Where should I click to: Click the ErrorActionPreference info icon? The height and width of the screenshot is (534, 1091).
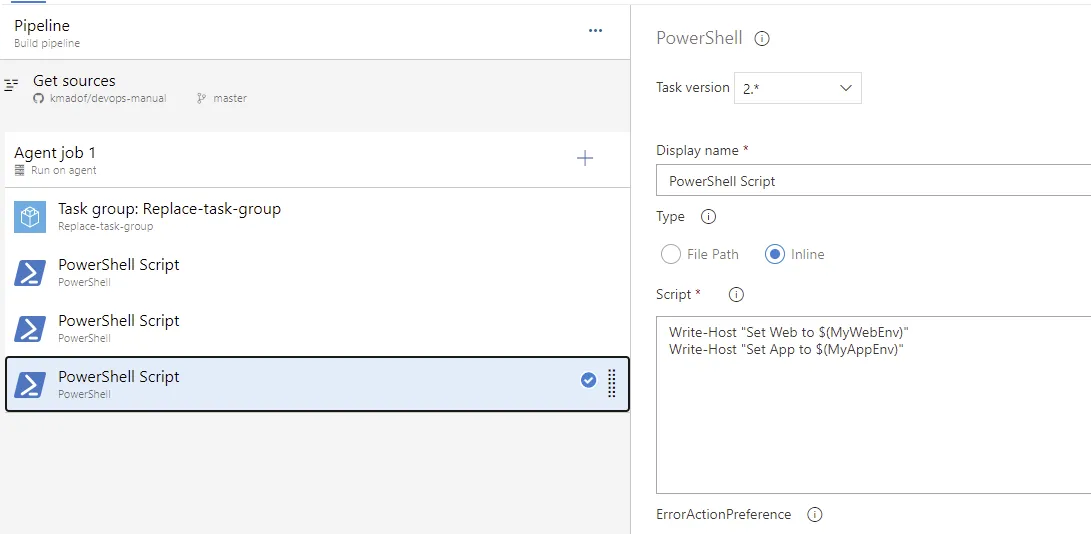(814, 515)
